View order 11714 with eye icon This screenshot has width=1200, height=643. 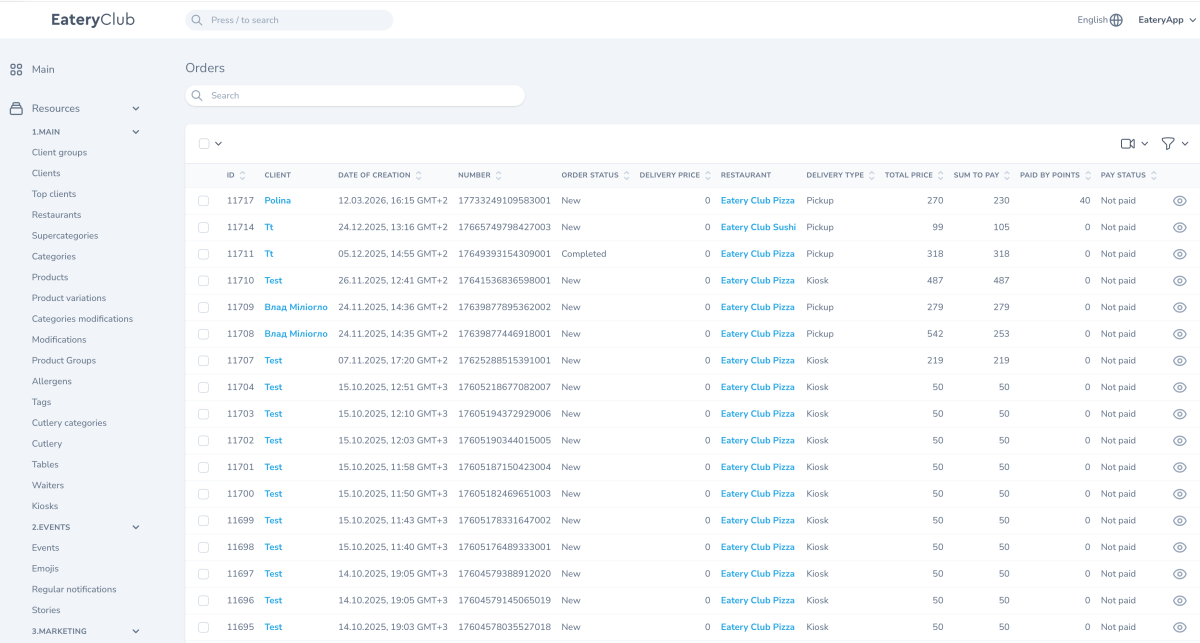pyautogui.click(x=1179, y=227)
